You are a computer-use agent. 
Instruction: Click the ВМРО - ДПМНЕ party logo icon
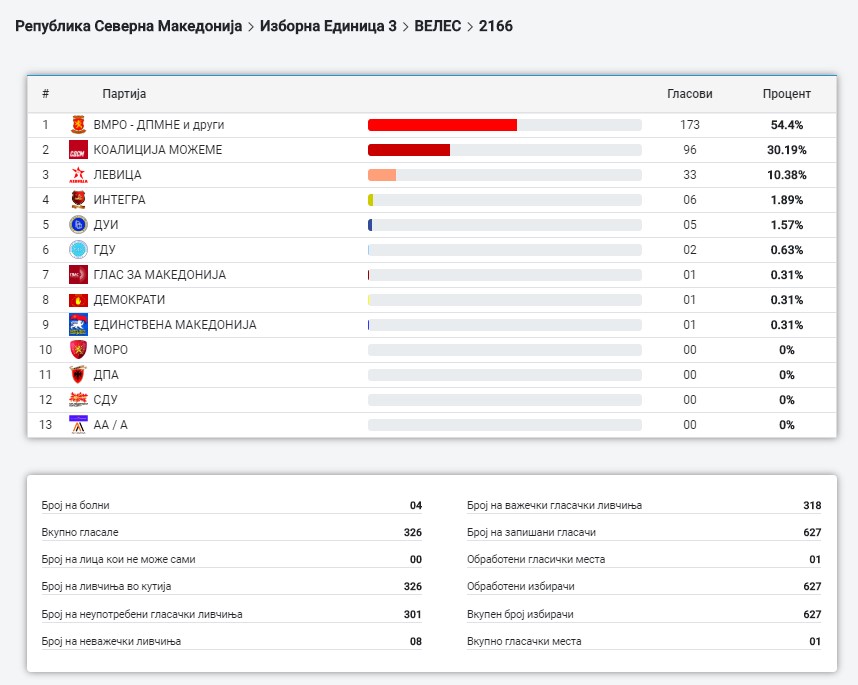[x=78, y=125]
